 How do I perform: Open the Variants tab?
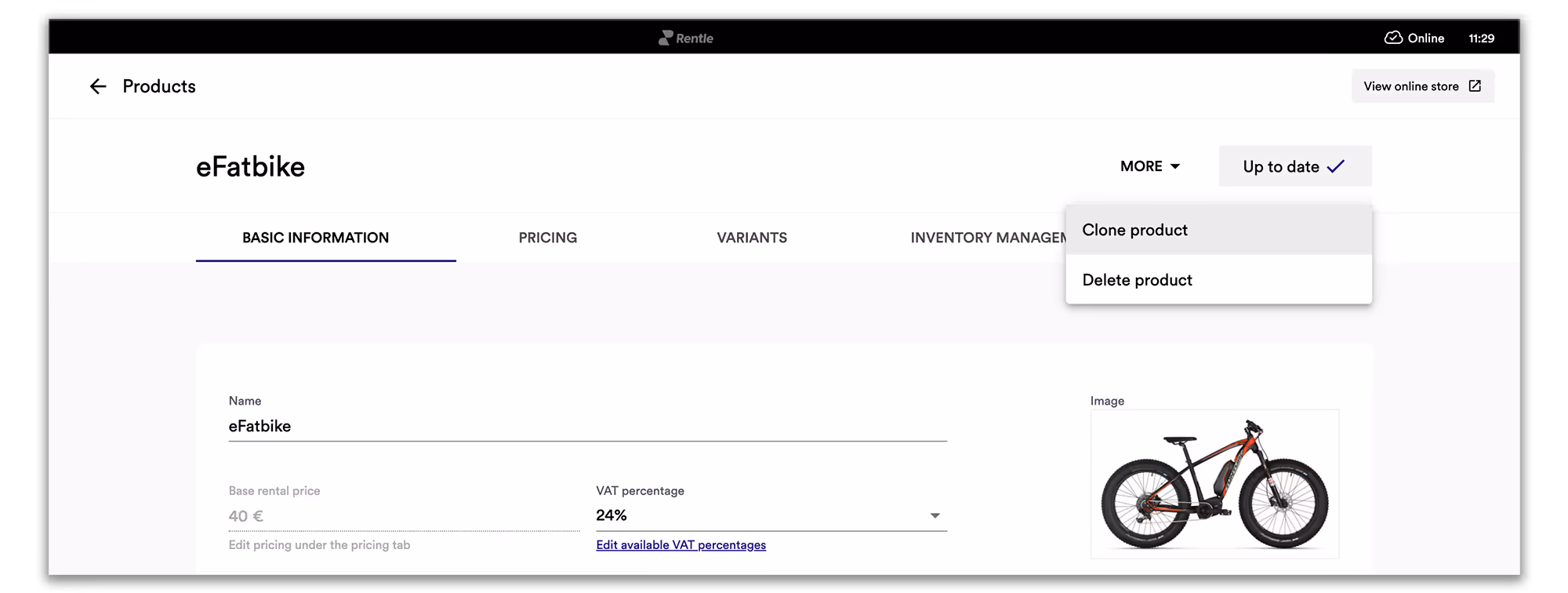click(751, 238)
